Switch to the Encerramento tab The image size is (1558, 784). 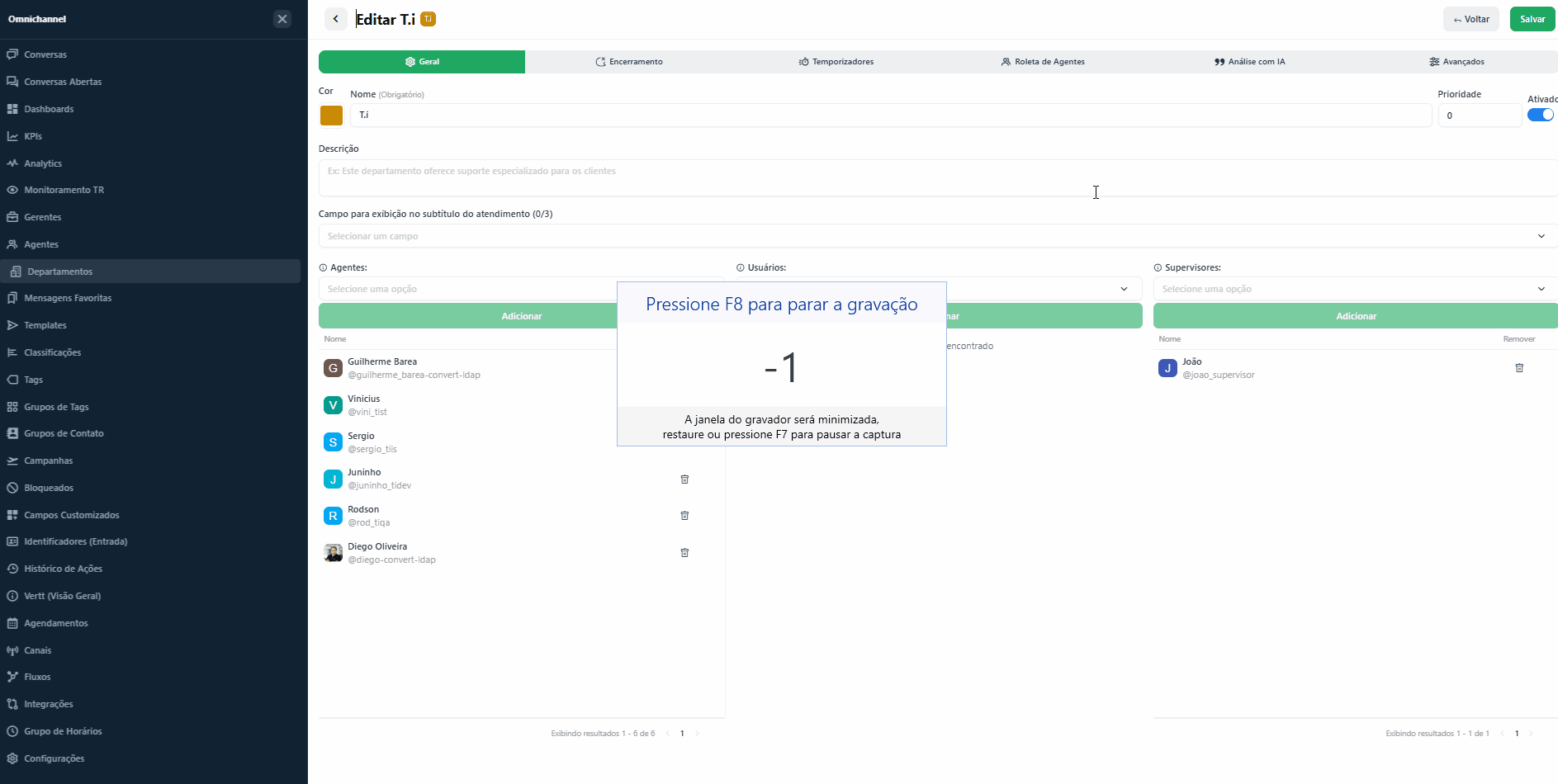629,62
